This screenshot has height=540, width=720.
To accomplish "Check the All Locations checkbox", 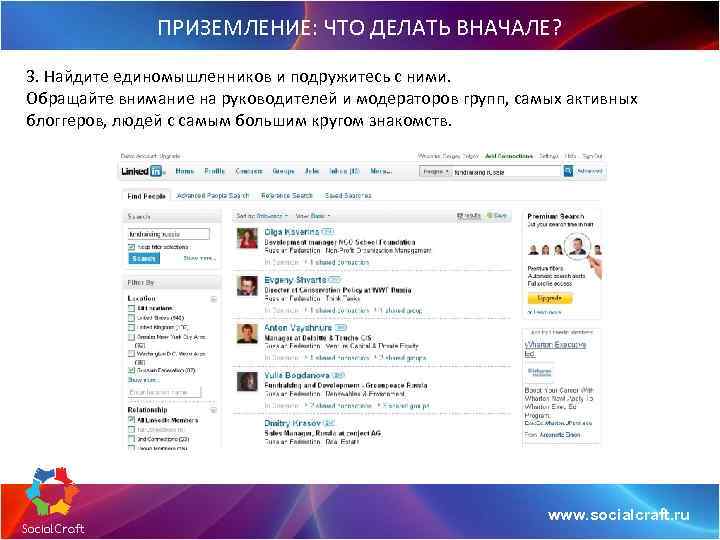I will [131, 308].
